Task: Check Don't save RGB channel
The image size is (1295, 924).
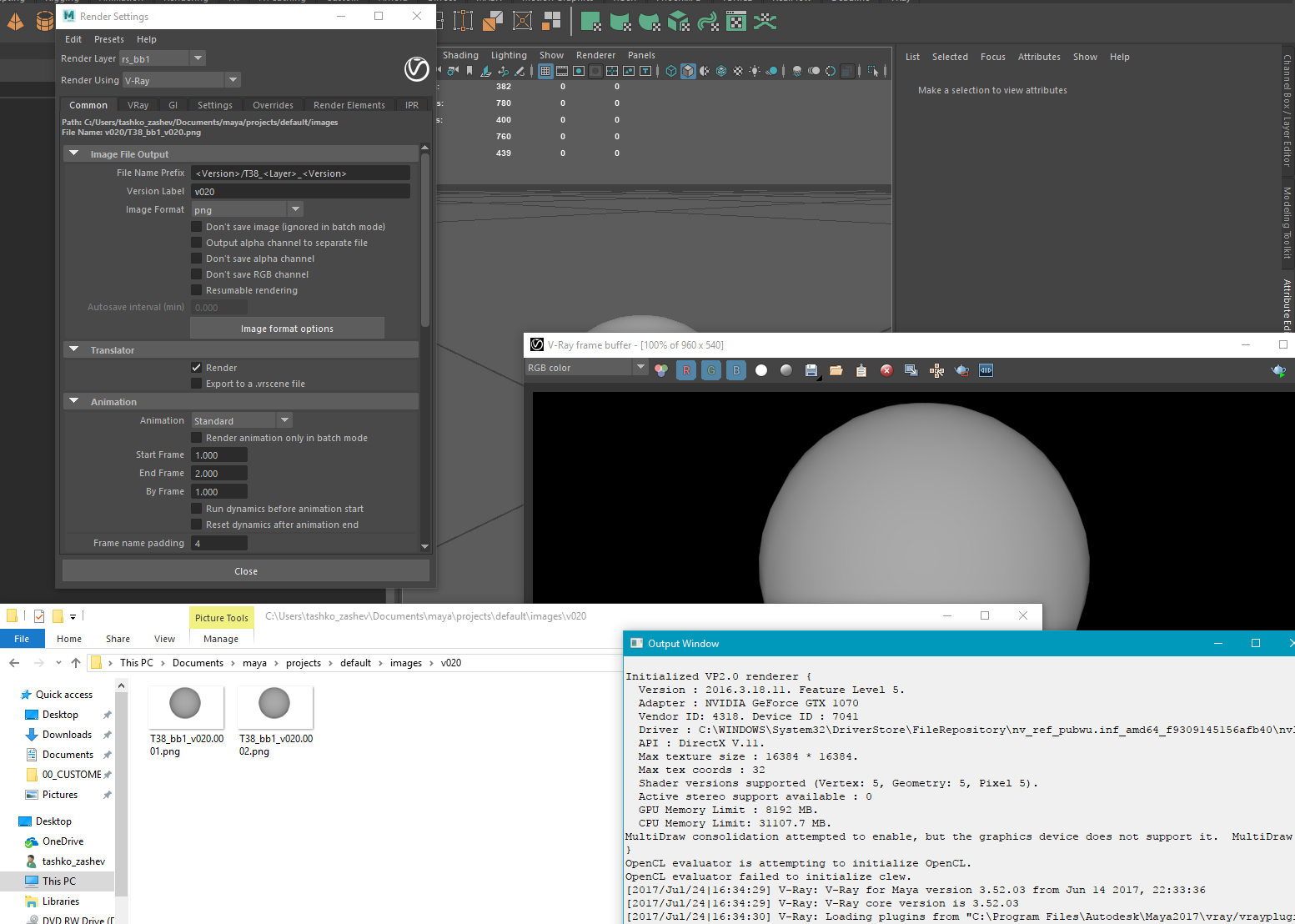Action: click(x=197, y=274)
